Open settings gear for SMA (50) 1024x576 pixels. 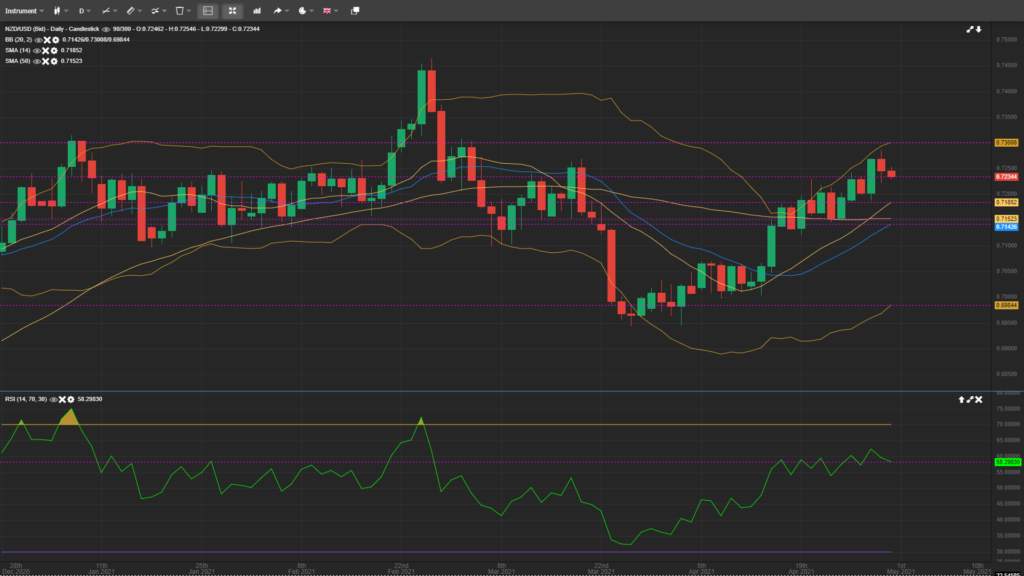54,61
